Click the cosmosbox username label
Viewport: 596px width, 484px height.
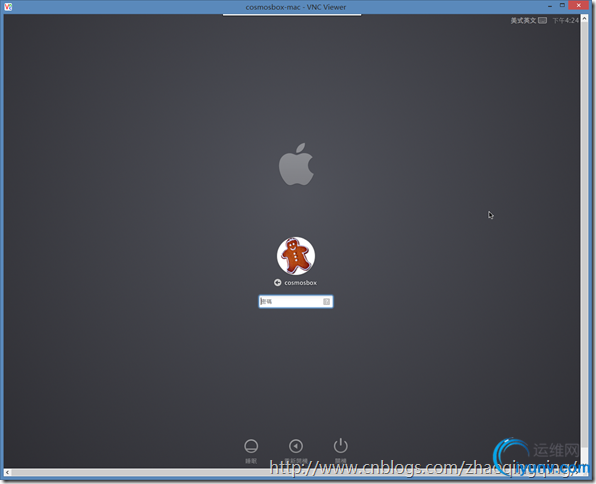coord(300,283)
